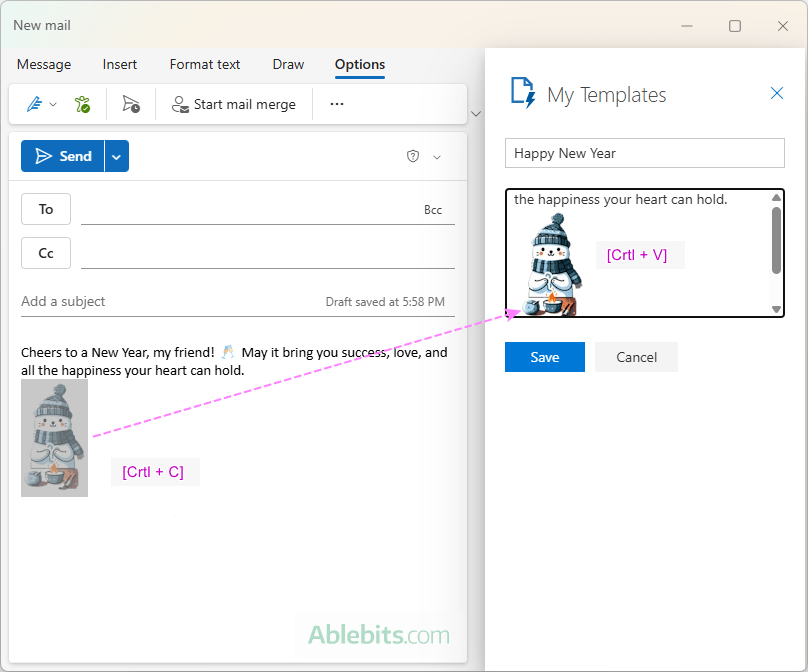
Task: Open the Cc recipients picker
Action: coord(46,253)
